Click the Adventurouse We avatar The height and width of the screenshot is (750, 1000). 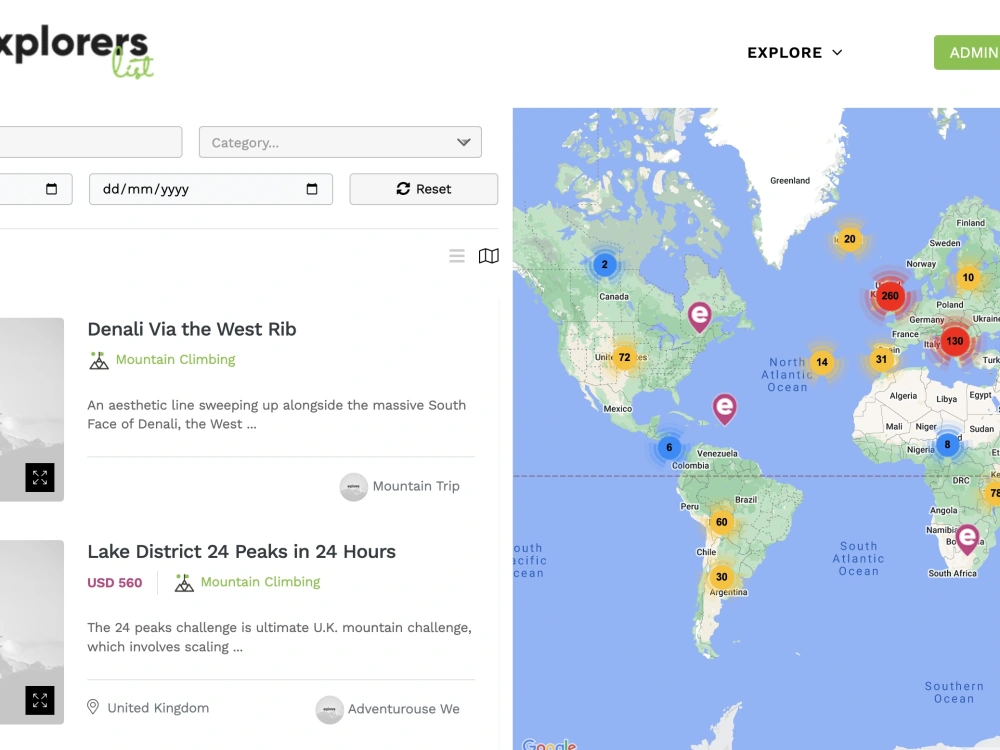tap(330, 709)
